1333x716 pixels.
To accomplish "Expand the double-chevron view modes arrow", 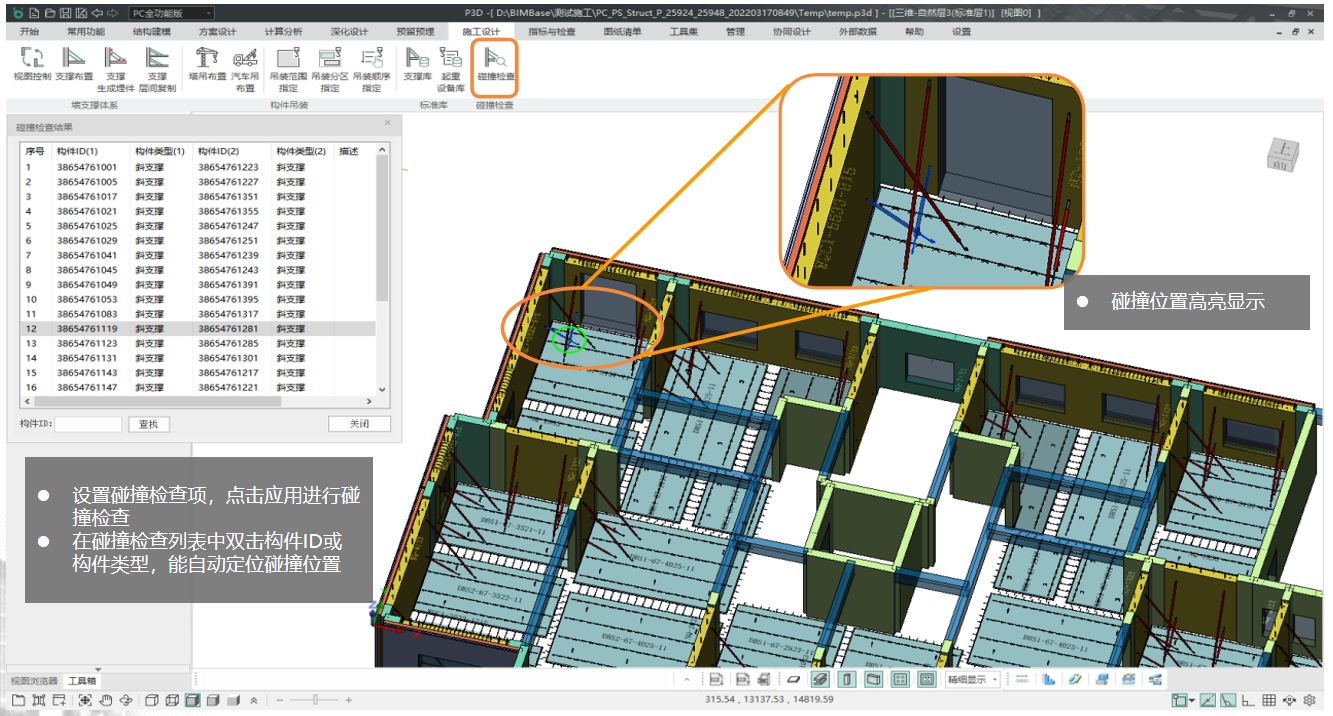I will pos(254,700).
